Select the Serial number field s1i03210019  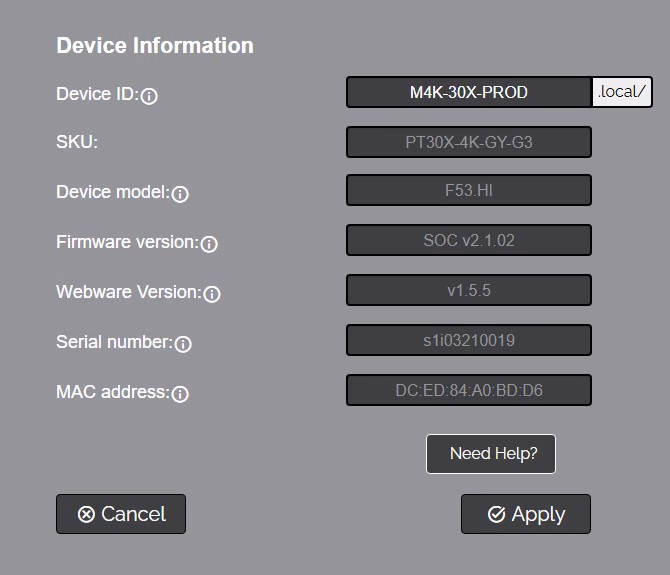[469, 340]
